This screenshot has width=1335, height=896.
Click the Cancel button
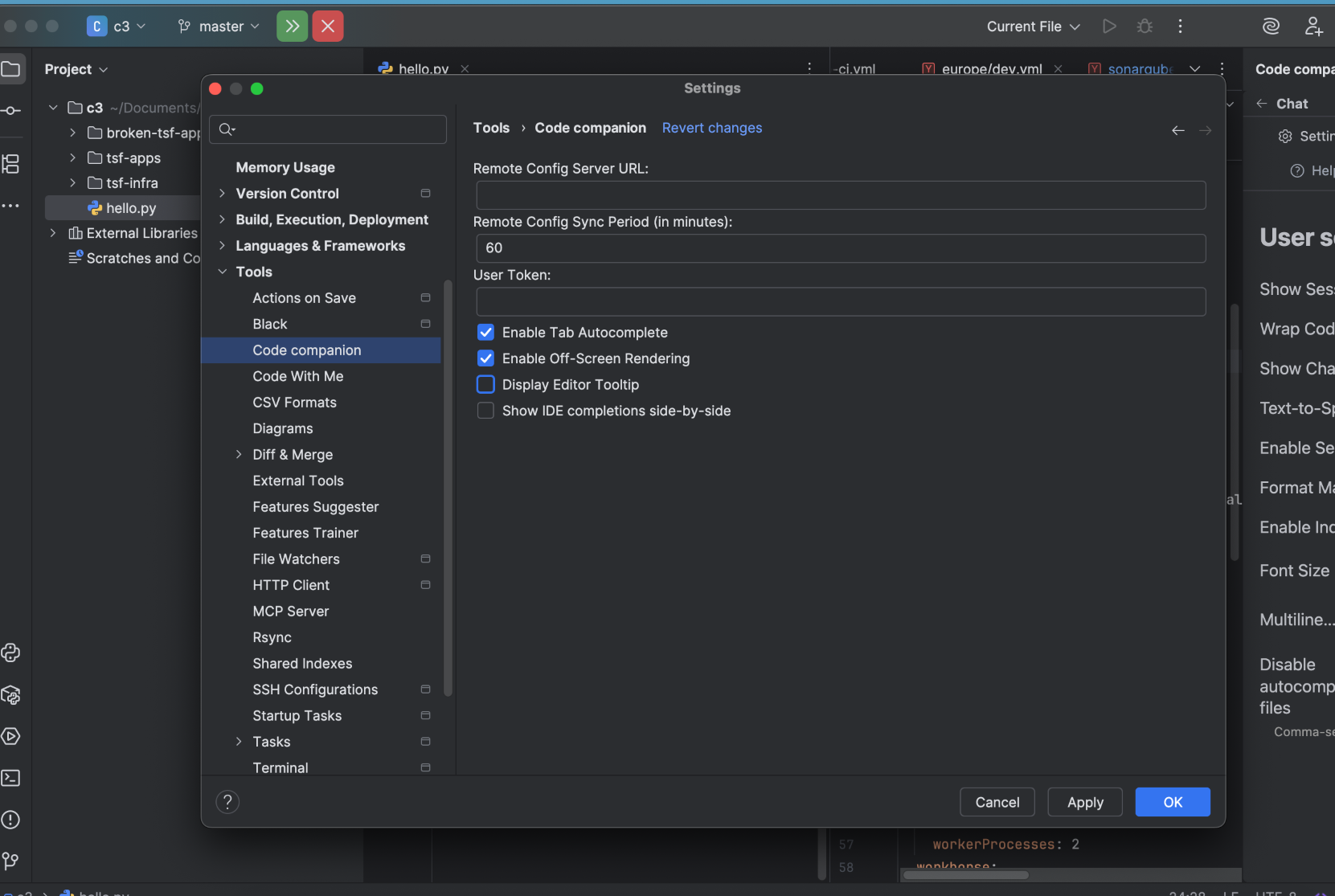click(997, 802)
